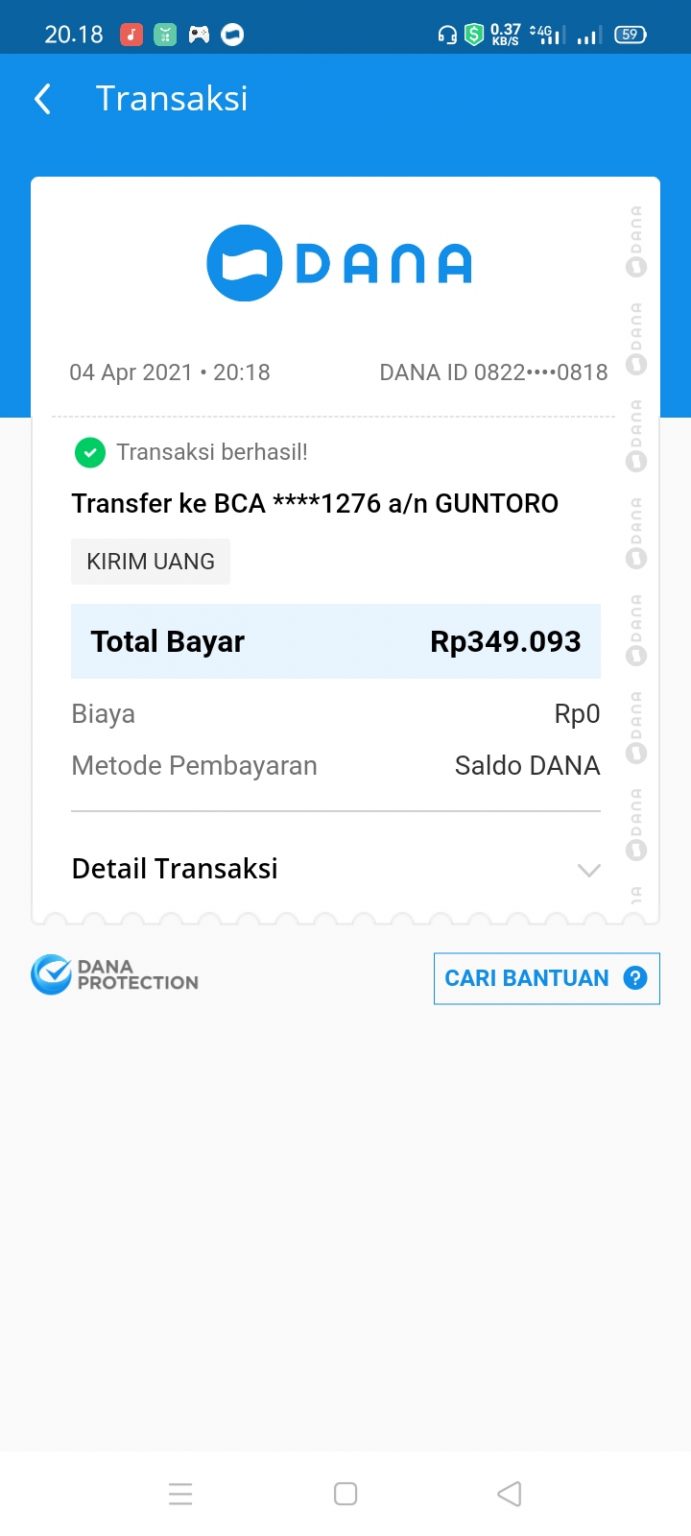
Task: Tap the question mark help icon
Action: click(x=635, y=978)
